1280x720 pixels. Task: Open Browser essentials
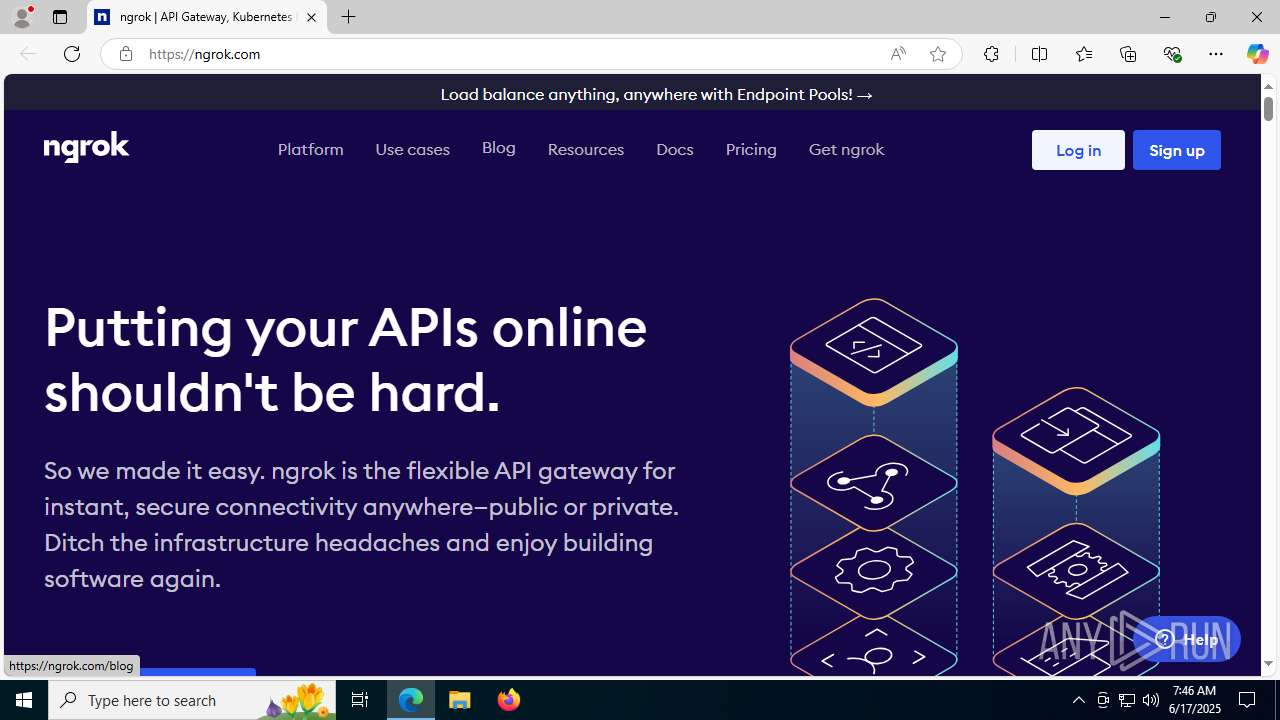(1172, 54)
